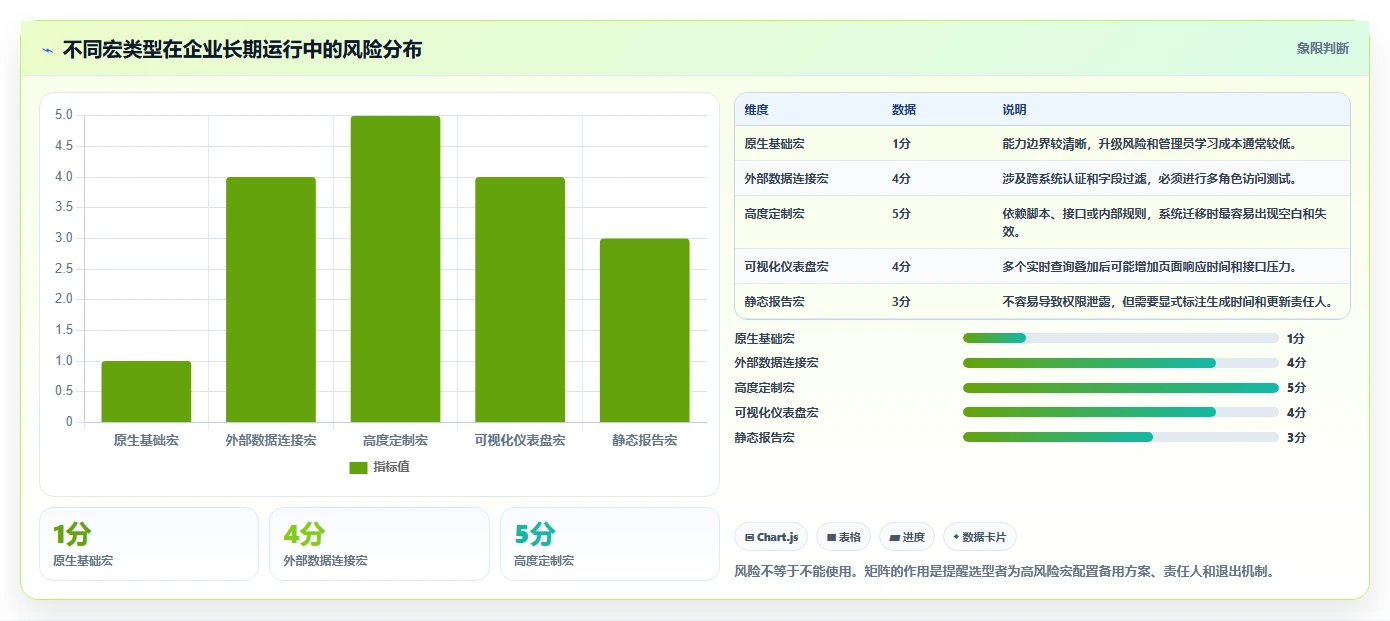Click the 外部数据连接宏 bar in the chart
Image resolution: width=1390 pixels, height=621 pixels.
pos(271,299)
